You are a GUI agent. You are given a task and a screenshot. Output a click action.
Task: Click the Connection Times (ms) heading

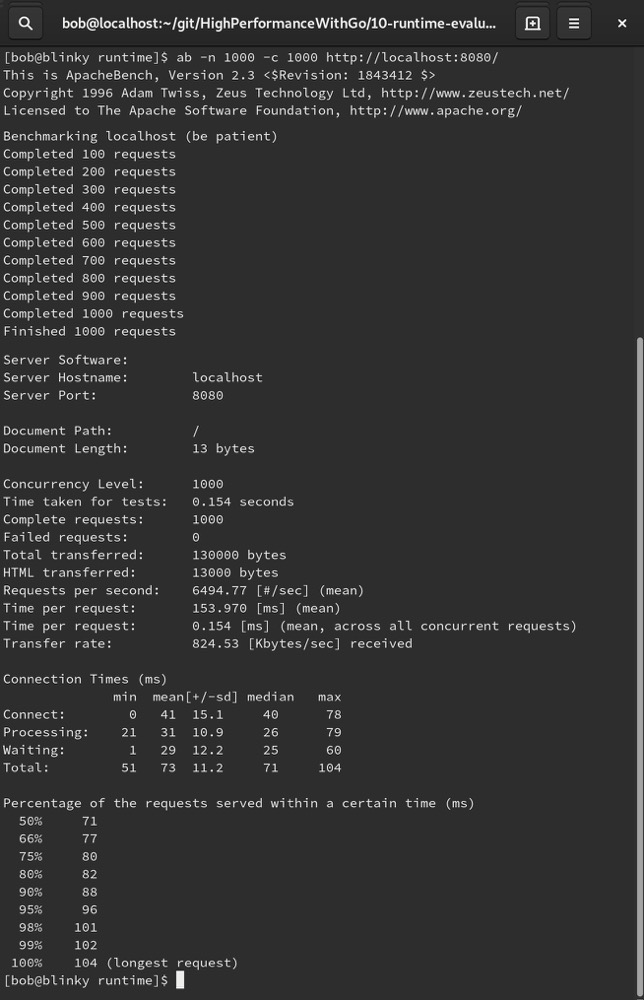point(85,679)
